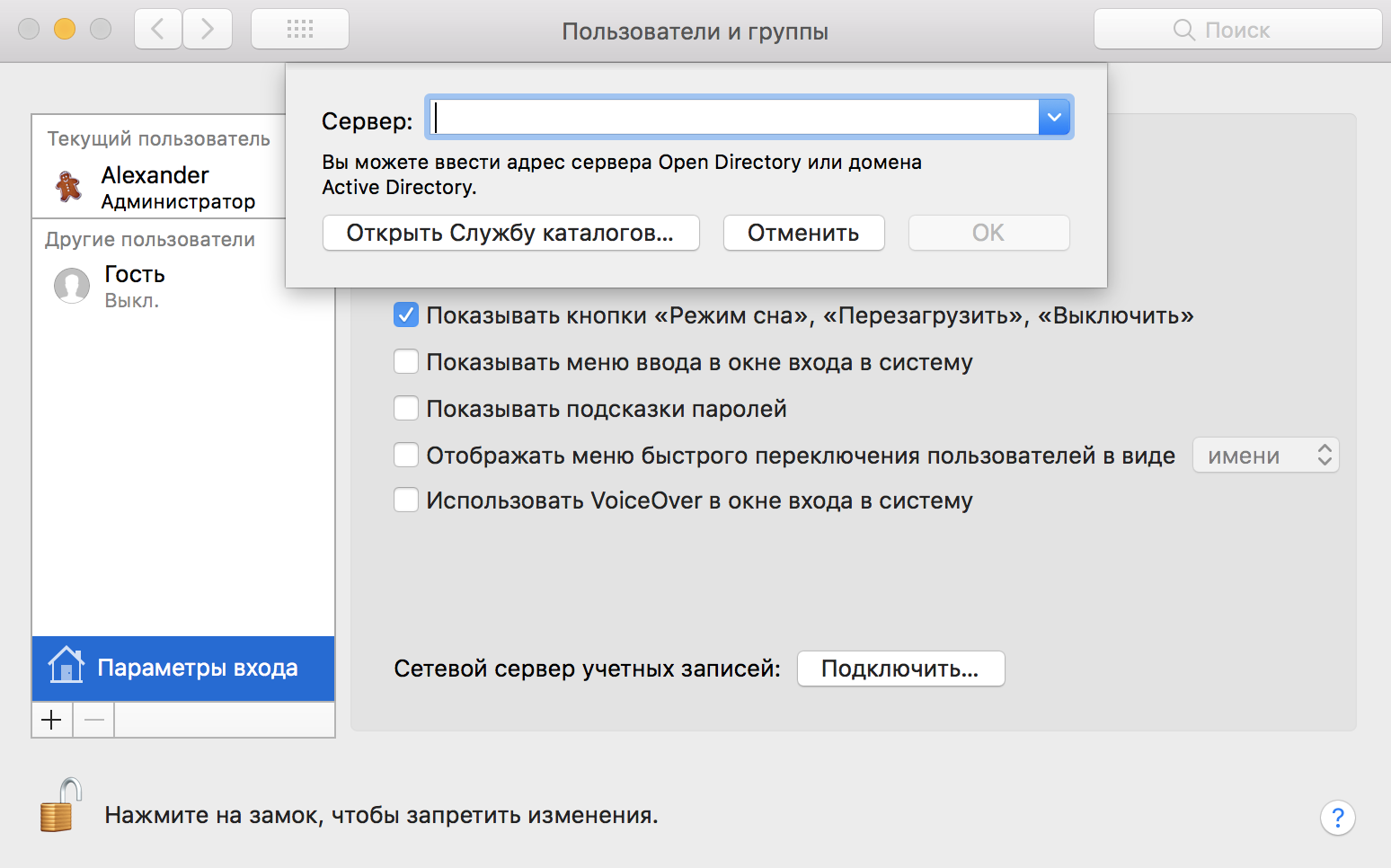This screenshot has width=1391, height=868.
Task: Click the Server address input field
Action: 732,118
